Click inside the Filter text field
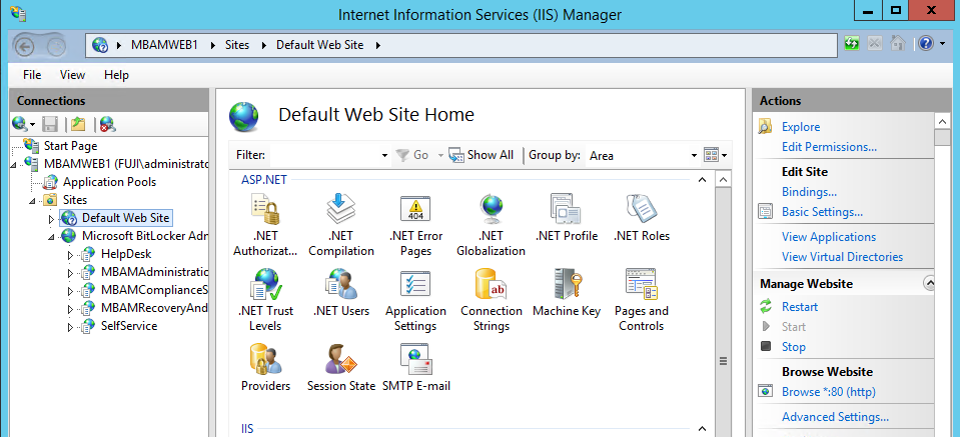Screen dimensions: 960x437 tap(323, 155)
